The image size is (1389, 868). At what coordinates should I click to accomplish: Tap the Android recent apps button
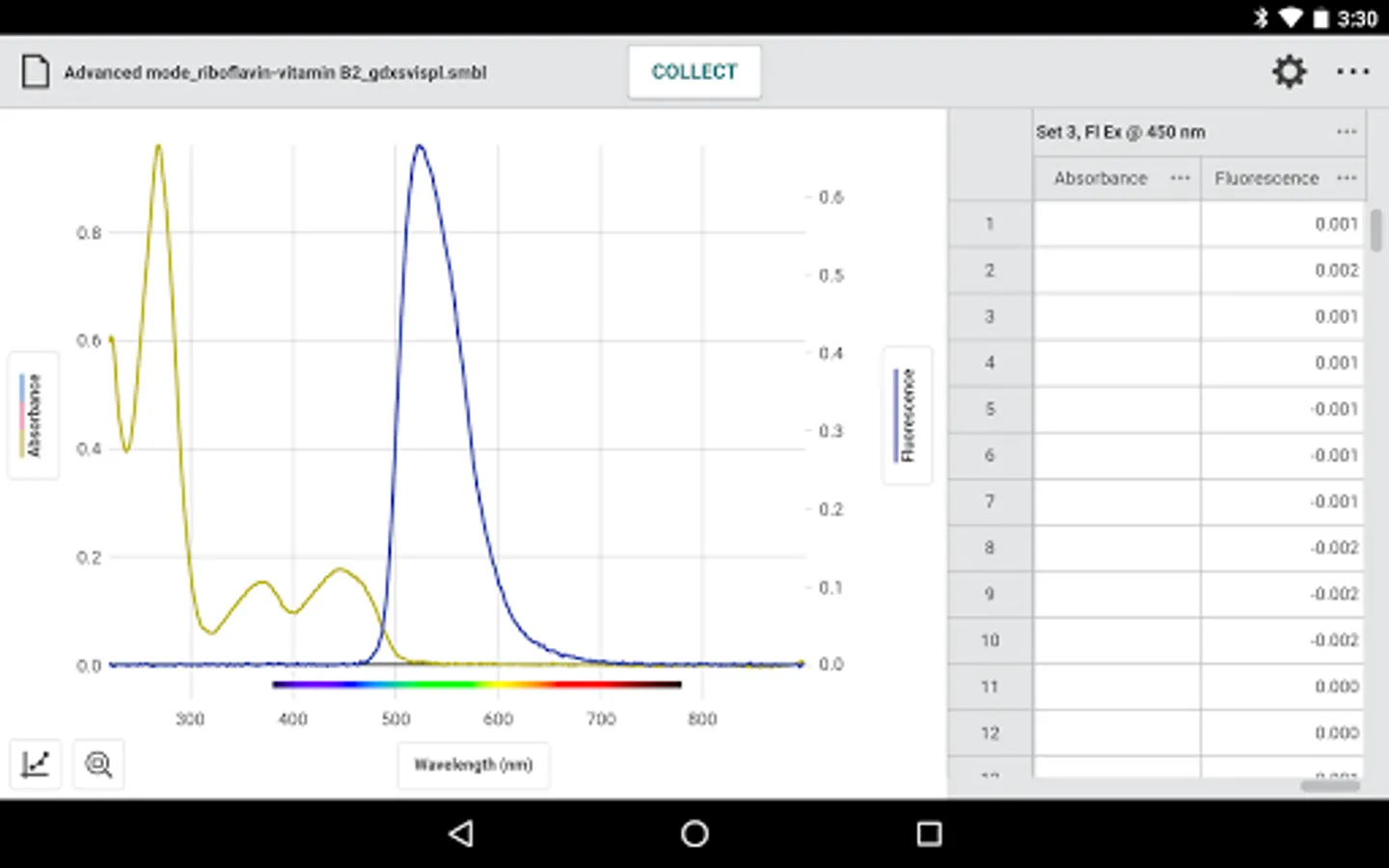[929, 833]
